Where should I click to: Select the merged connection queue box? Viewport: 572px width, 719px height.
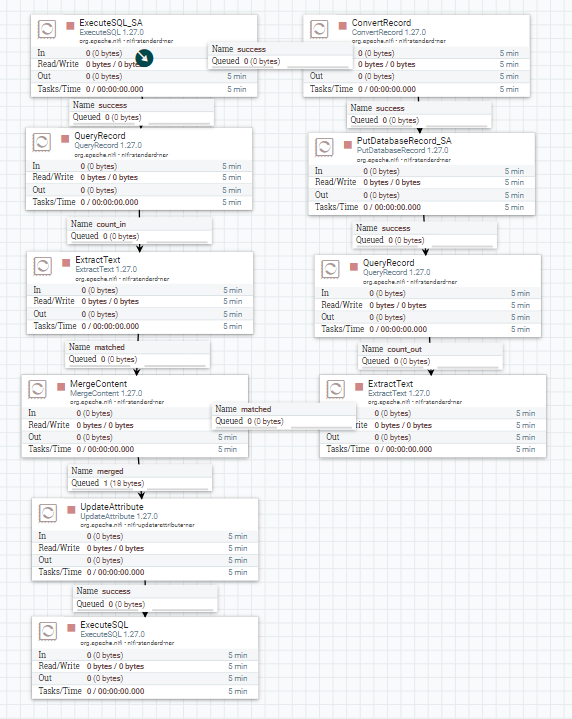(x=140, y=477)
